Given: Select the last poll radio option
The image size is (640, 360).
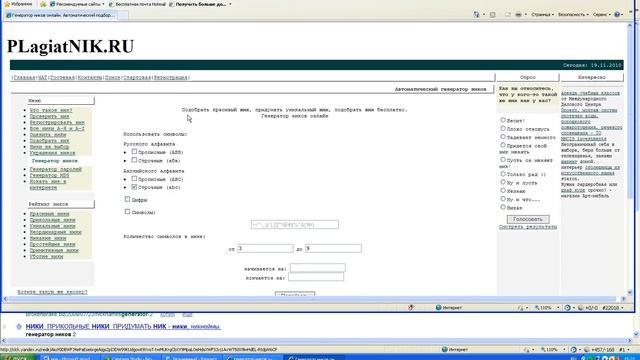Looking at the screenshot, I should [x=503, y=207].
